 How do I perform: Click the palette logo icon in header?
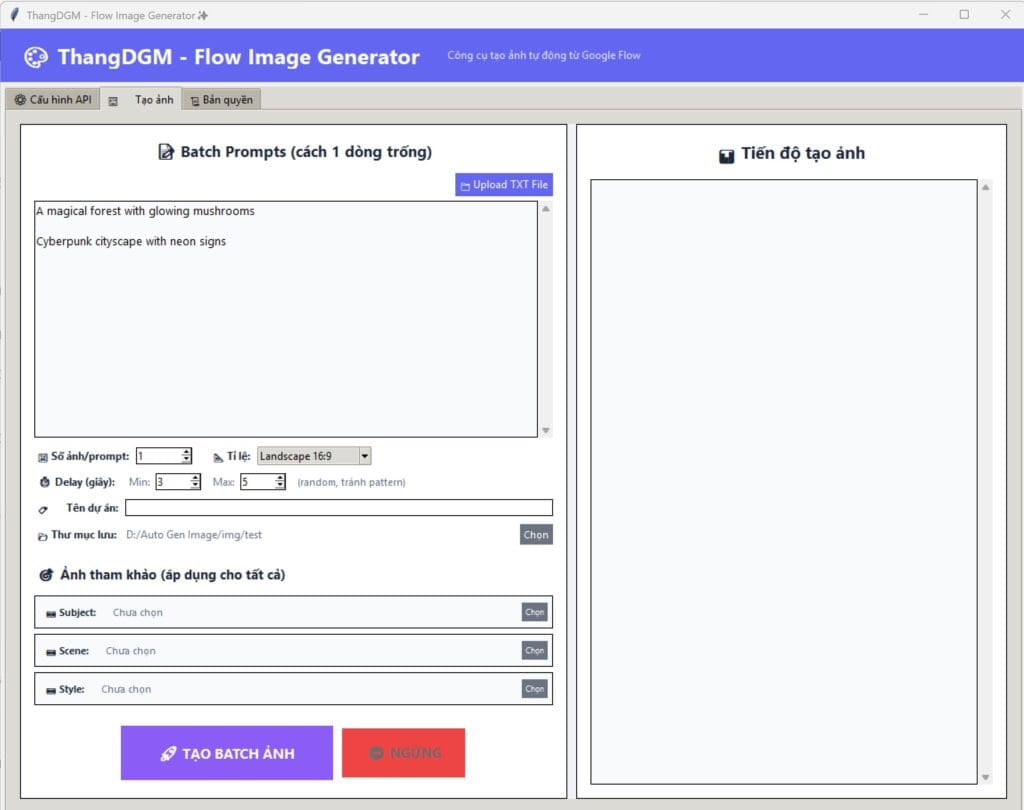36,57
